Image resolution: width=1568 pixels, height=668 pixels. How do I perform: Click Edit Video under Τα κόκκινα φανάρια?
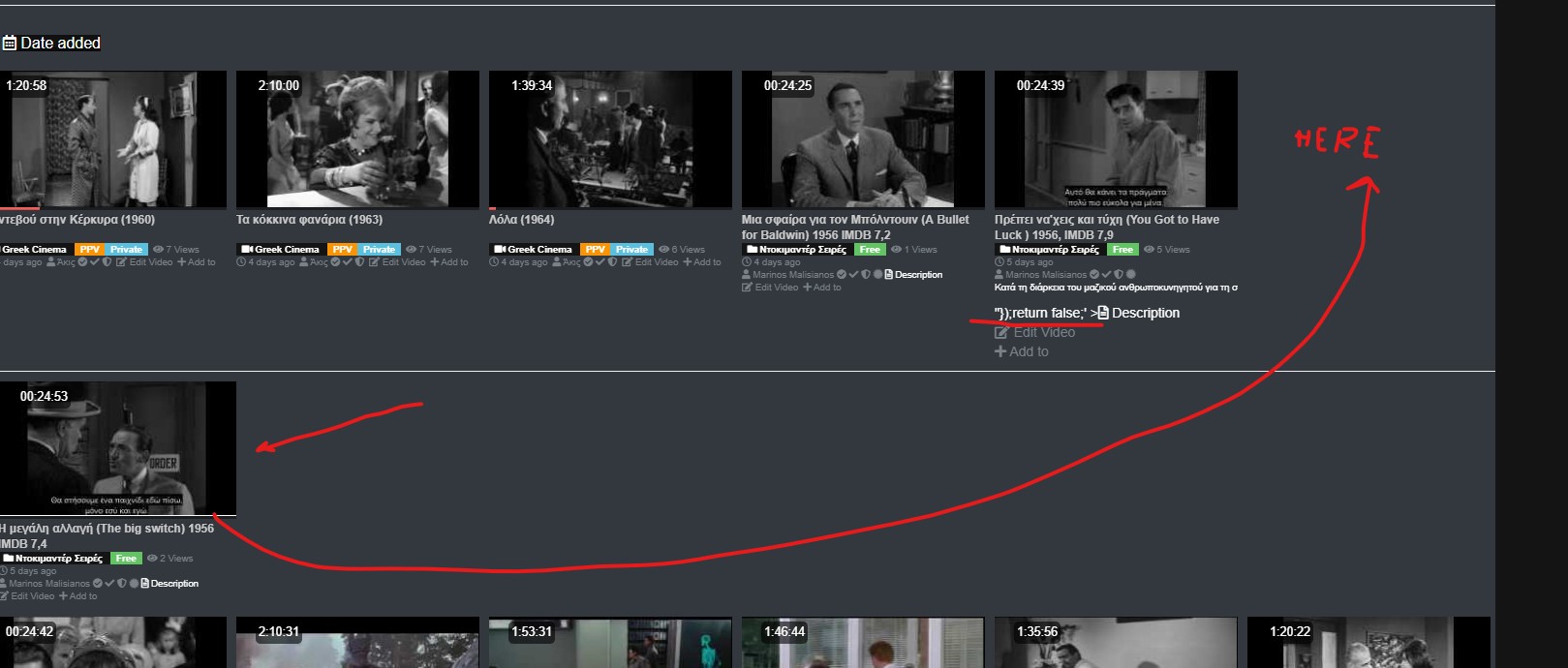pyautogui.click(x=397, y=262)
